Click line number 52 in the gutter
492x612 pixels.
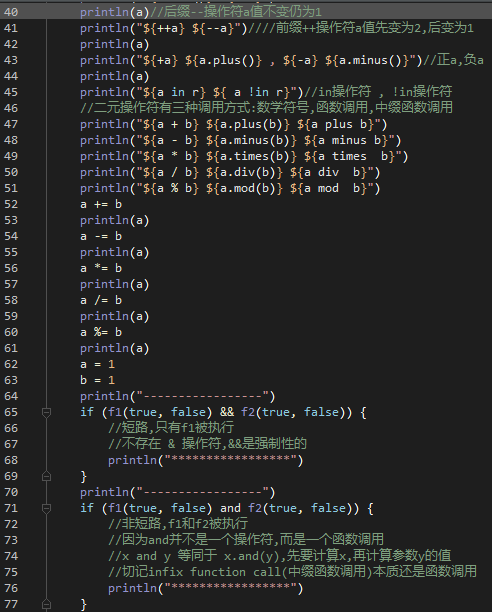[11, 204]
